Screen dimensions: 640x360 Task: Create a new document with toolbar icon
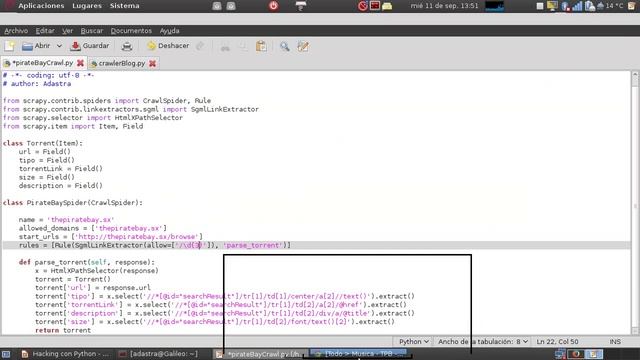(9, 46)
